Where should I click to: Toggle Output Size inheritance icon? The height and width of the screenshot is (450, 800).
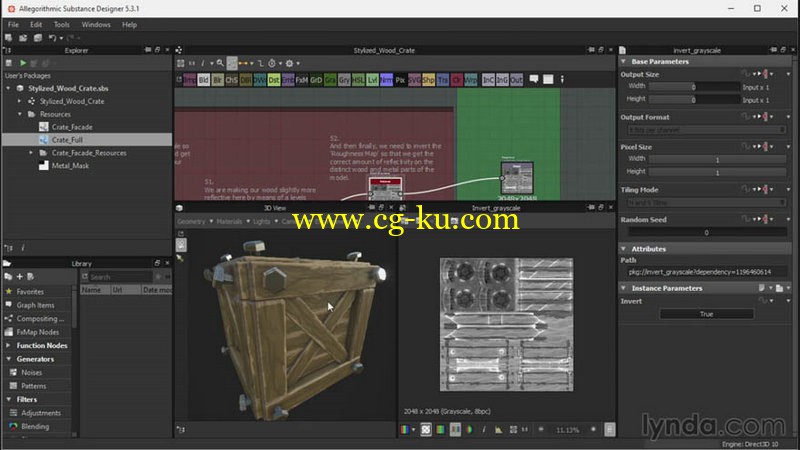765,74
